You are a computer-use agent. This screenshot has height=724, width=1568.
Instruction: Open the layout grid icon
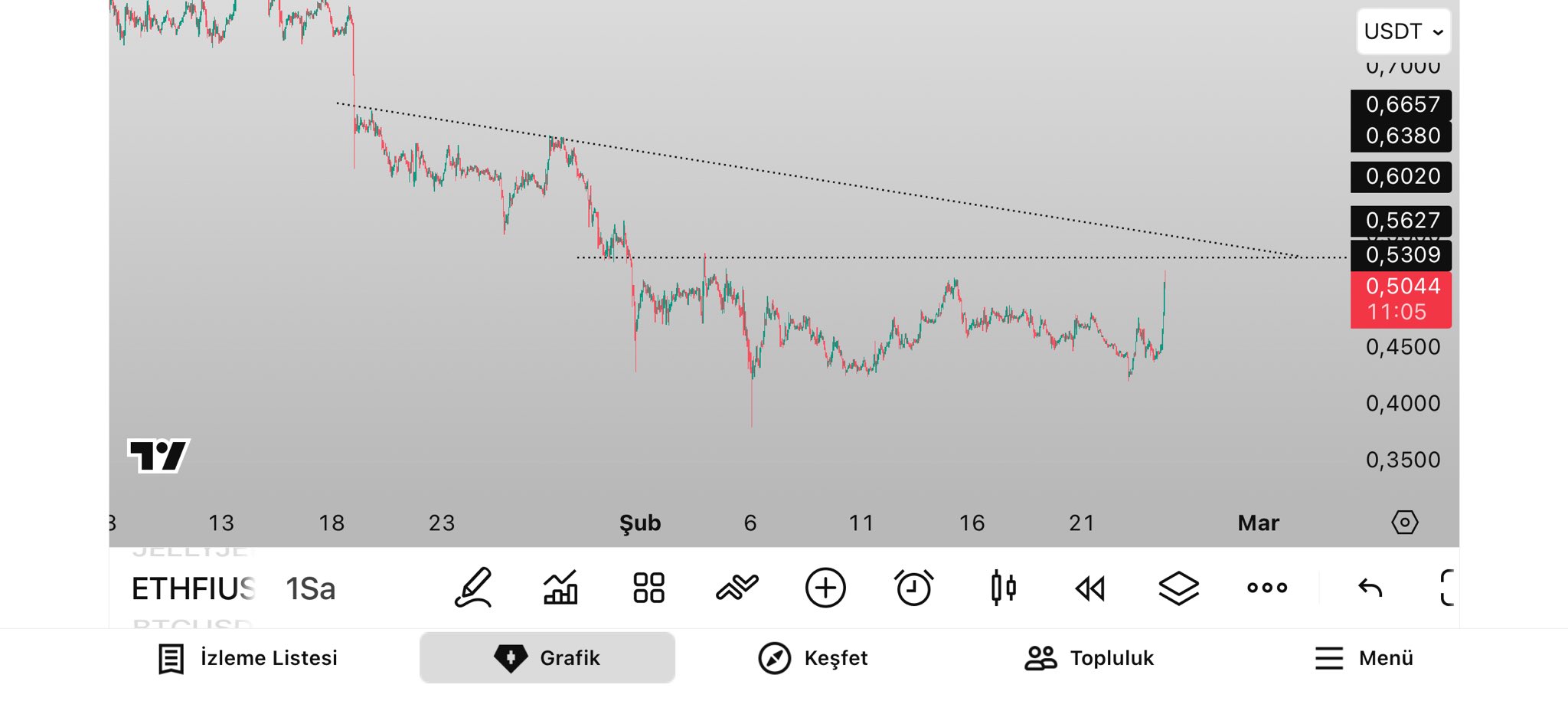coord(648,588)
